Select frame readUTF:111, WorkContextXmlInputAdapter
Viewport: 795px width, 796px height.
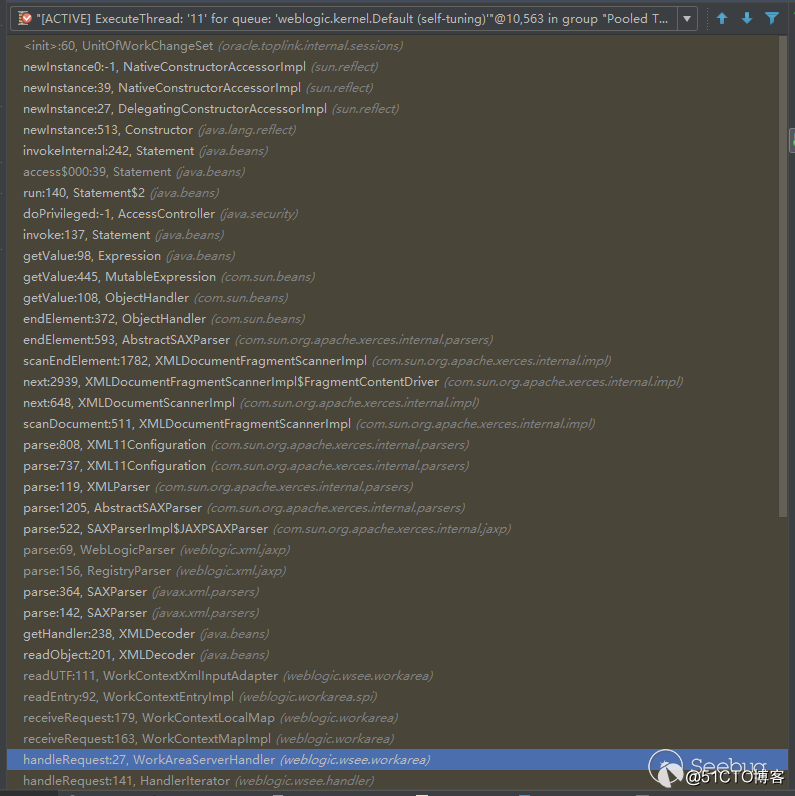click(x=397, y=676)
